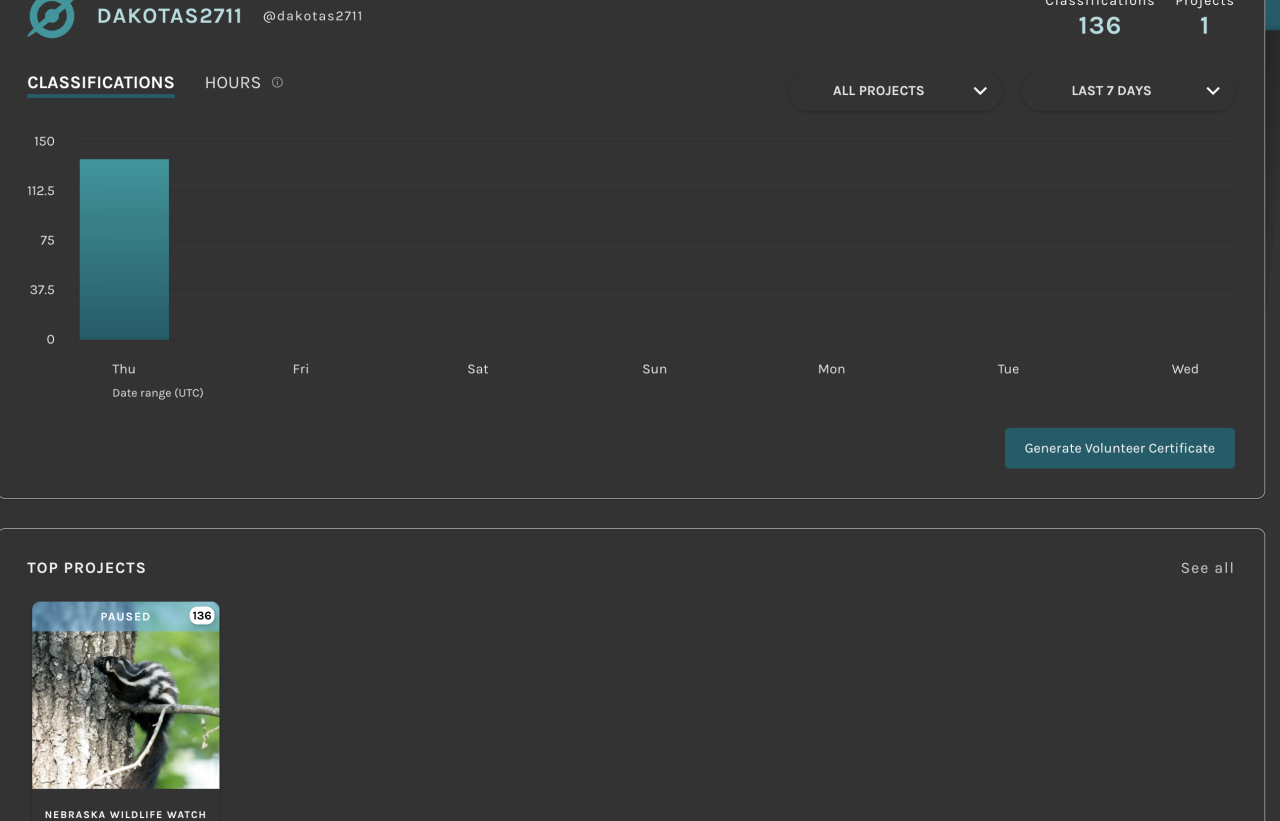Click the PAUSED label on project card
This screenshot has width=1280, height=821.
pos(126,617)
